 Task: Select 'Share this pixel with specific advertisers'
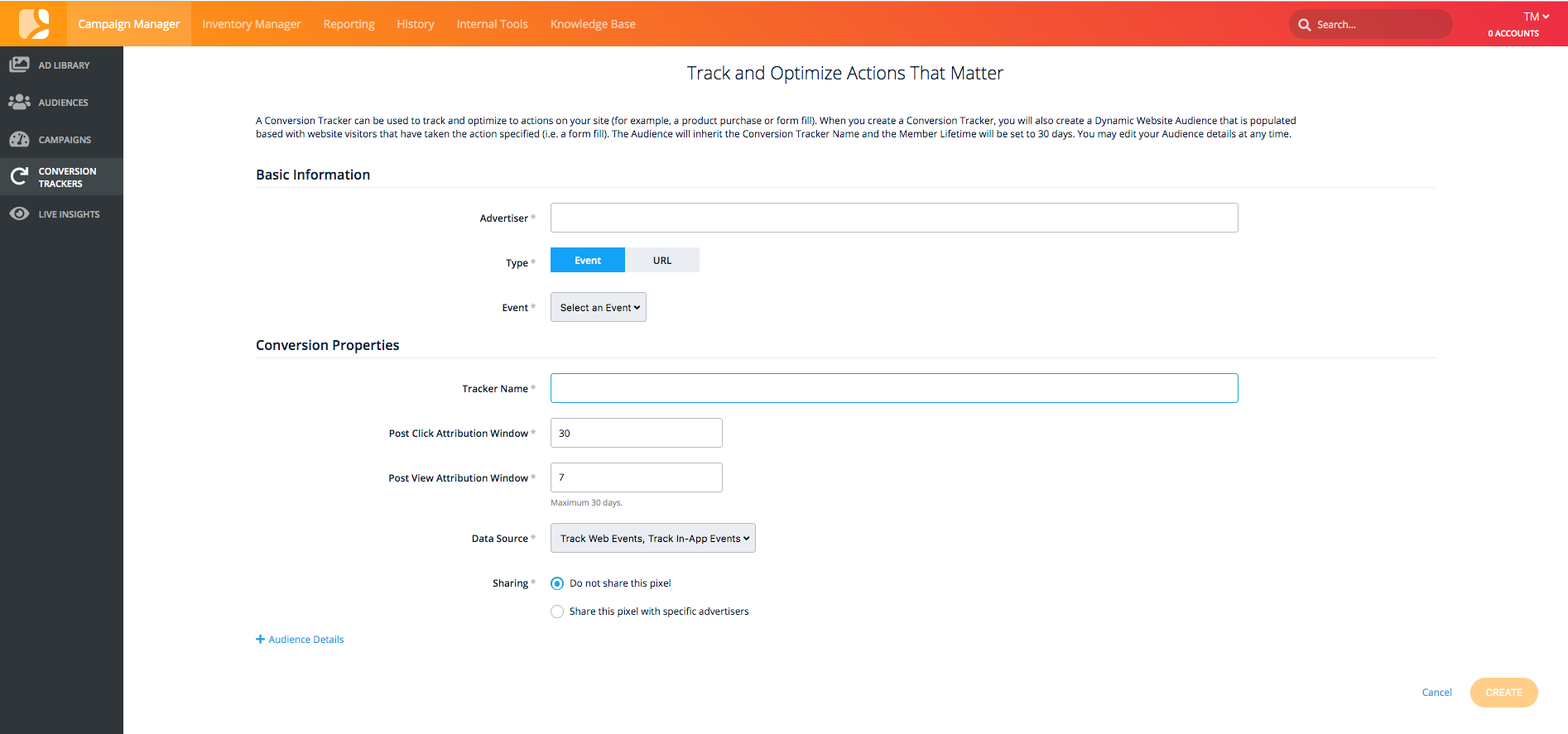tap(557, 612)
